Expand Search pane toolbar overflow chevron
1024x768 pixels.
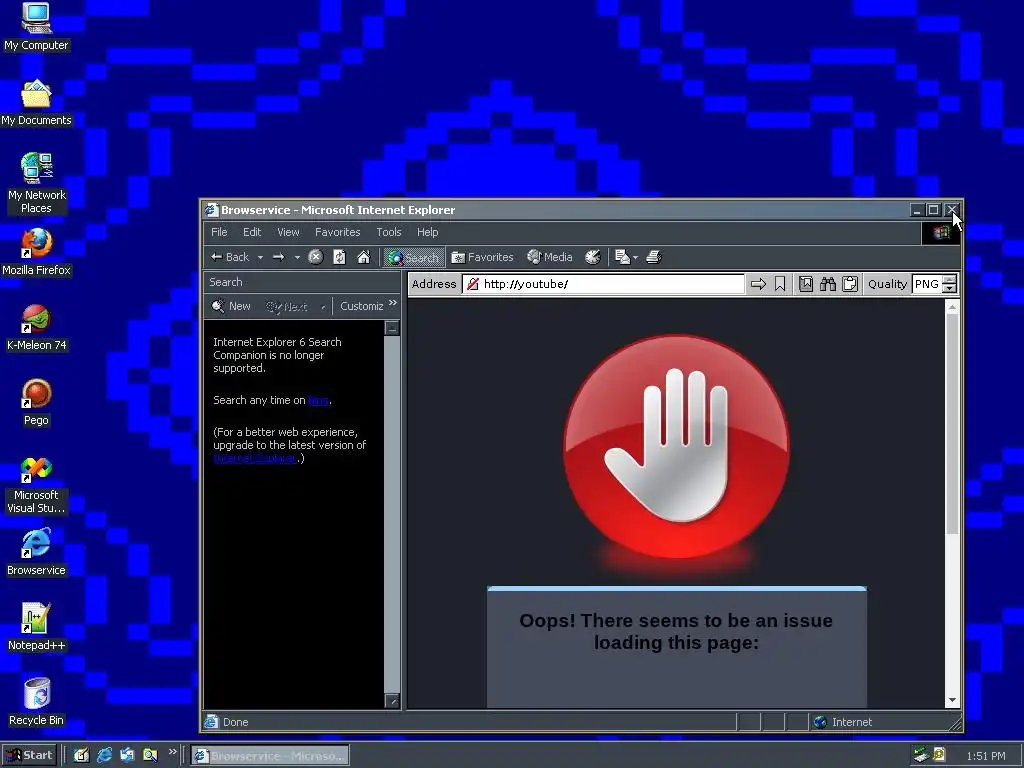point(392,303)
